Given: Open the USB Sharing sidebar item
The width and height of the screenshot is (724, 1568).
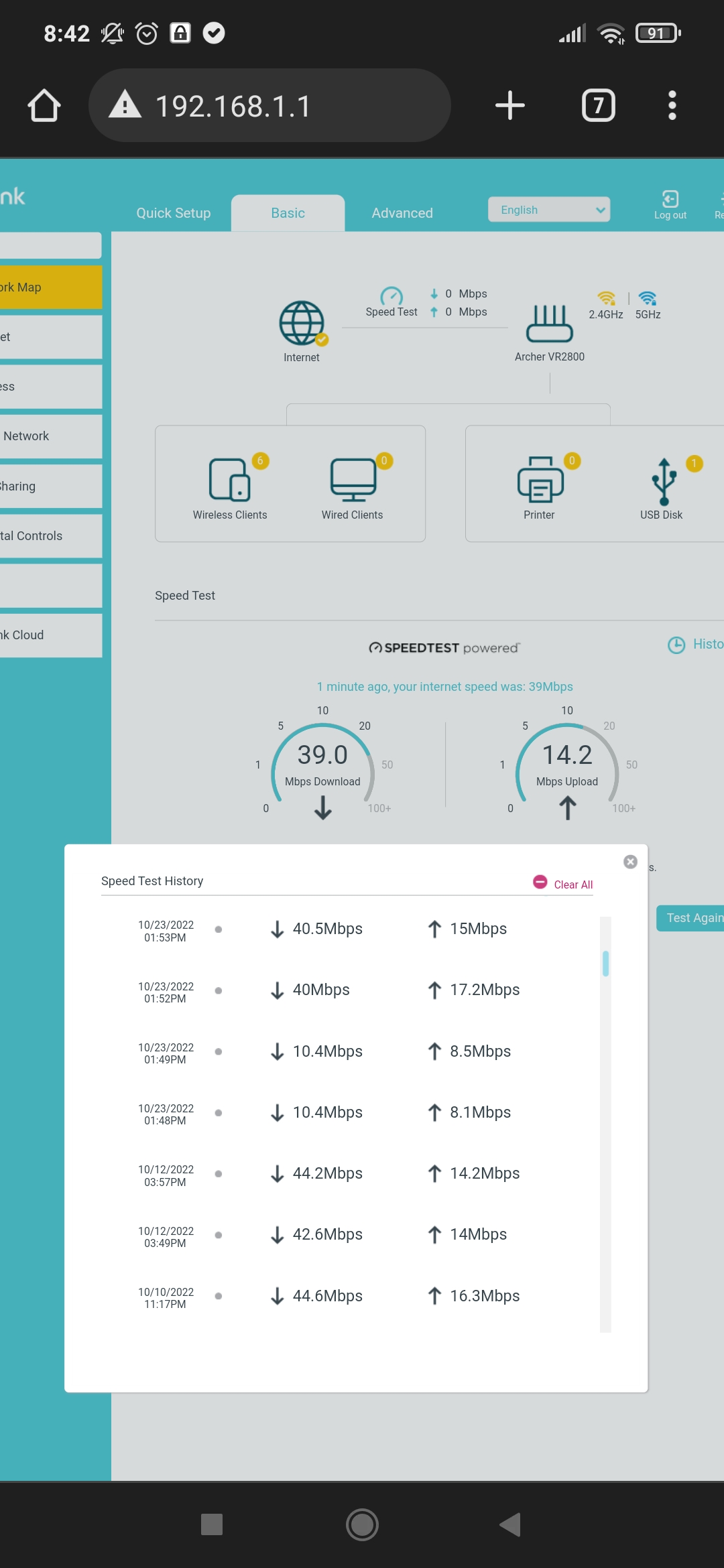Looking at the screenshot, I should [50, 486].
